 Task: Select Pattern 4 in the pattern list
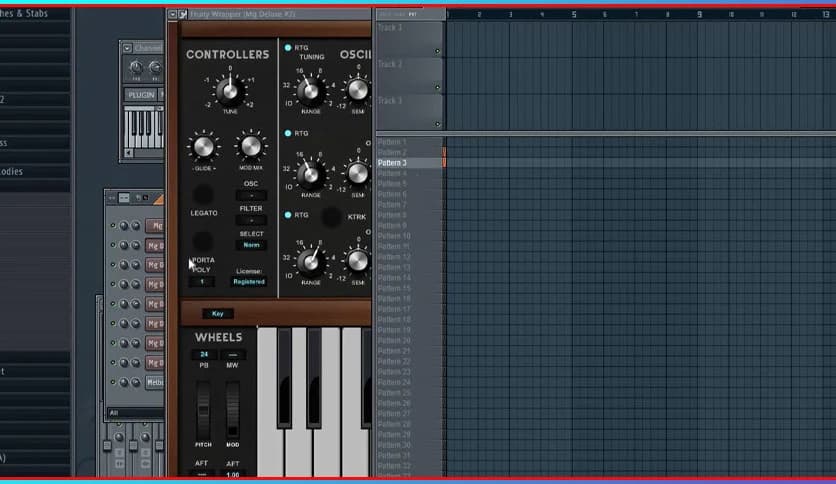(x=409, y=173)
